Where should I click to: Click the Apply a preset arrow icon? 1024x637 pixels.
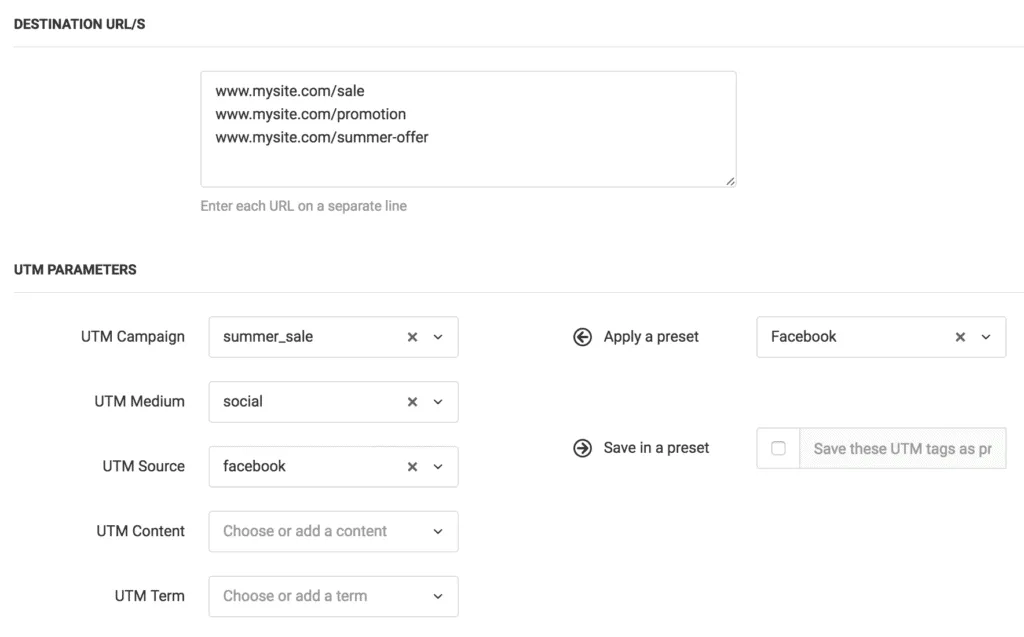point(582,337)
